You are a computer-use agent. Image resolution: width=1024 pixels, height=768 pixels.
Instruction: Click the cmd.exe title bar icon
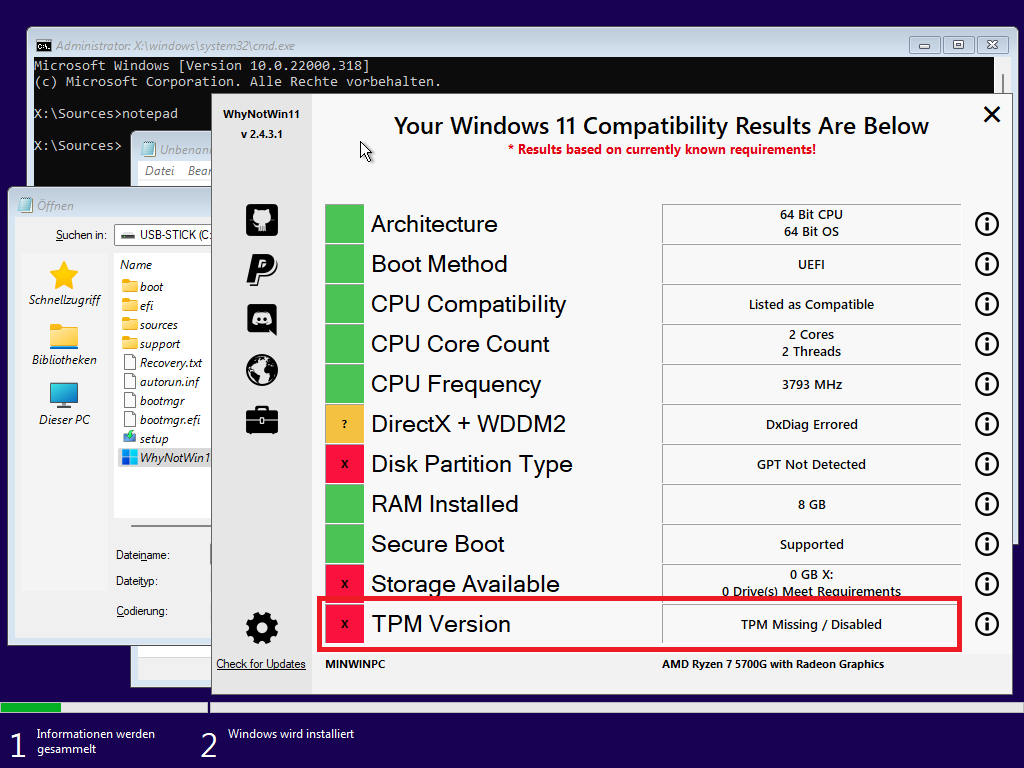44,46
